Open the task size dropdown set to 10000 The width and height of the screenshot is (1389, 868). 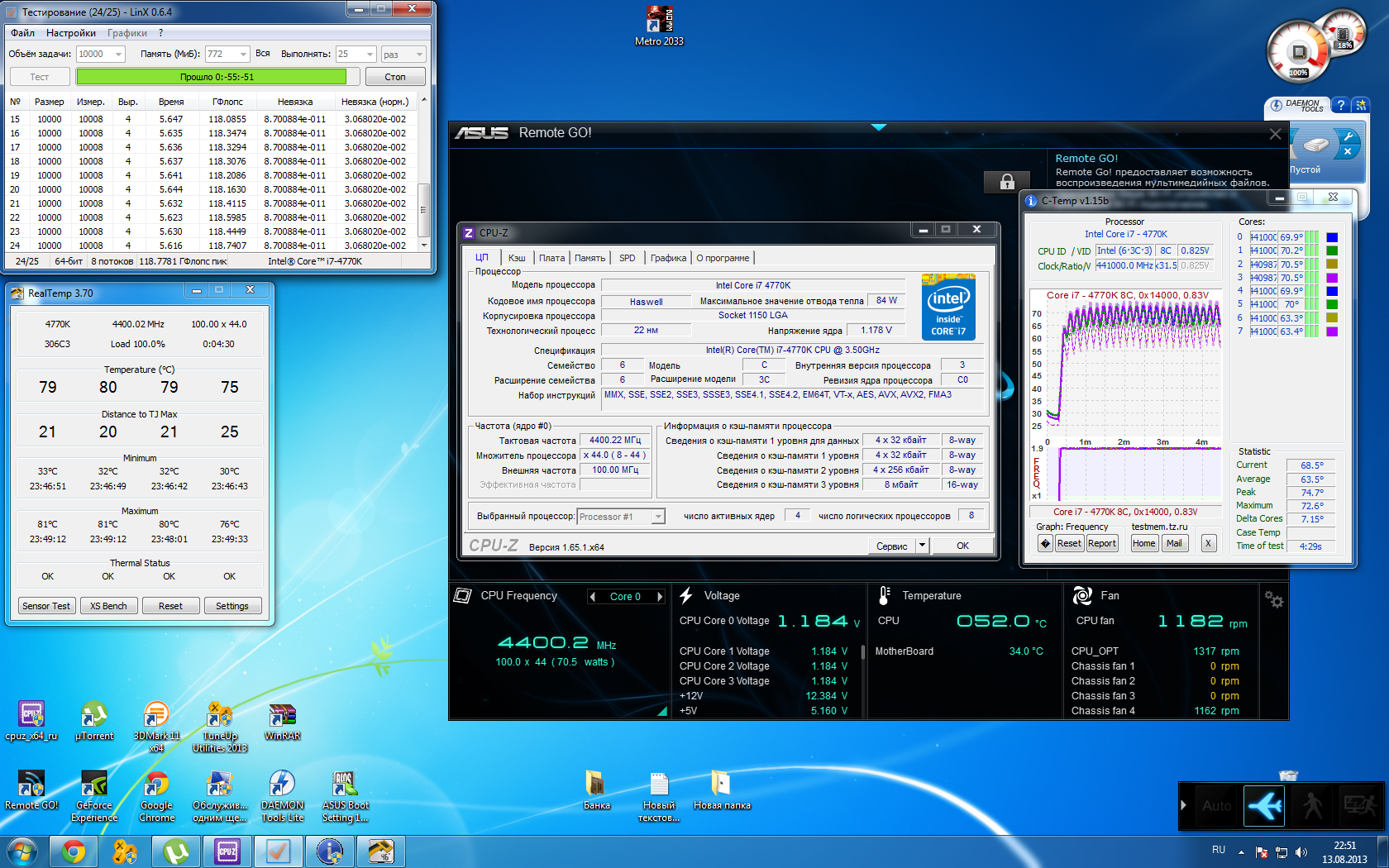tap(119, 55)
